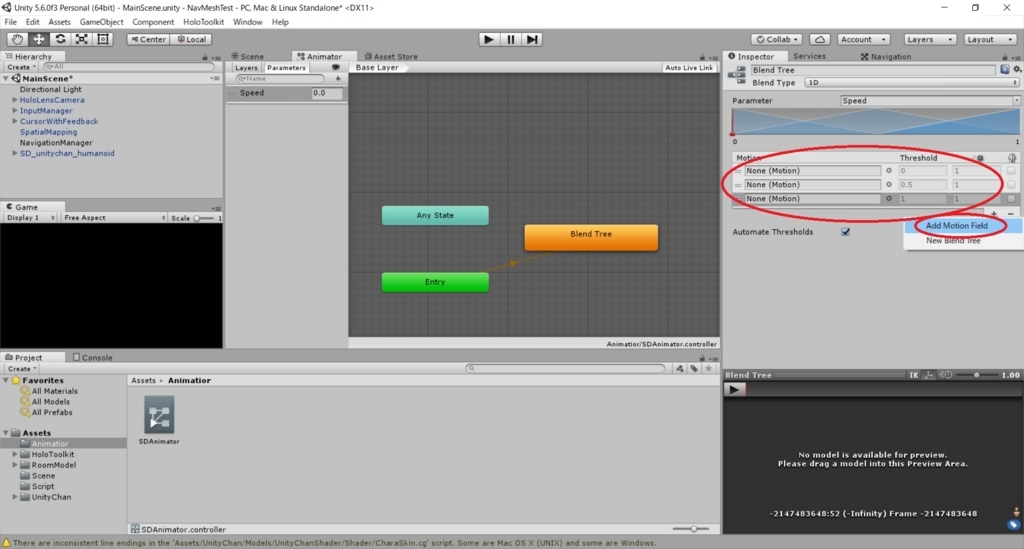The width and height of the screenshot is (1024, 549).
Task: Open the Layers dropdown in toolbar
Action: (930, 39)
